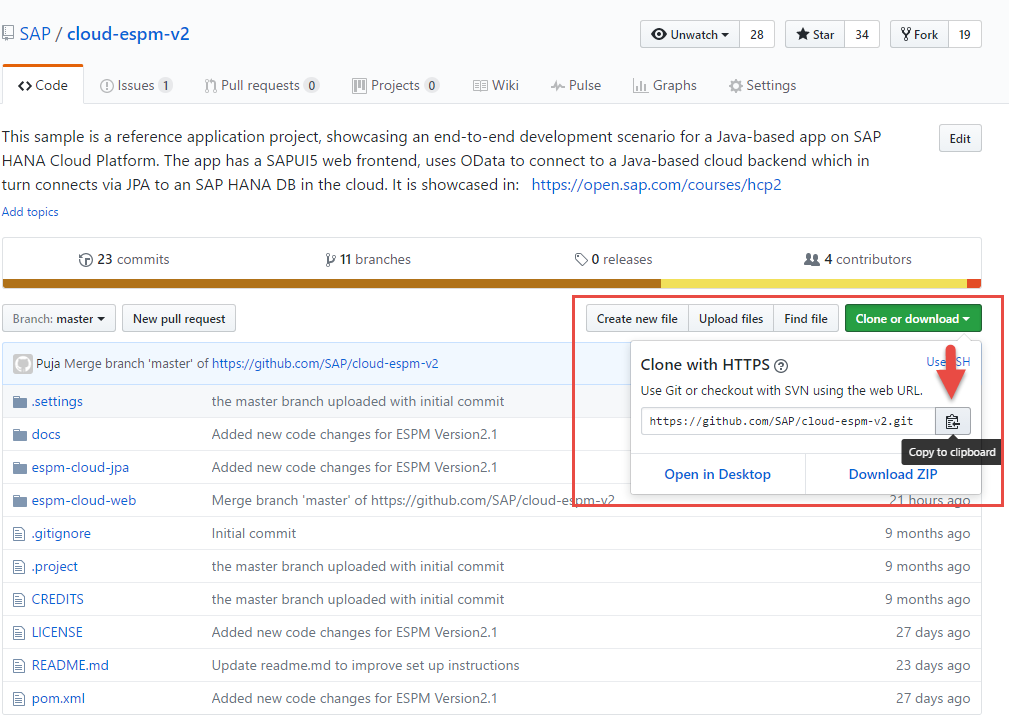
Task: Click the help question mark next to Clone with HTTPS
Action: pos(781,366)
